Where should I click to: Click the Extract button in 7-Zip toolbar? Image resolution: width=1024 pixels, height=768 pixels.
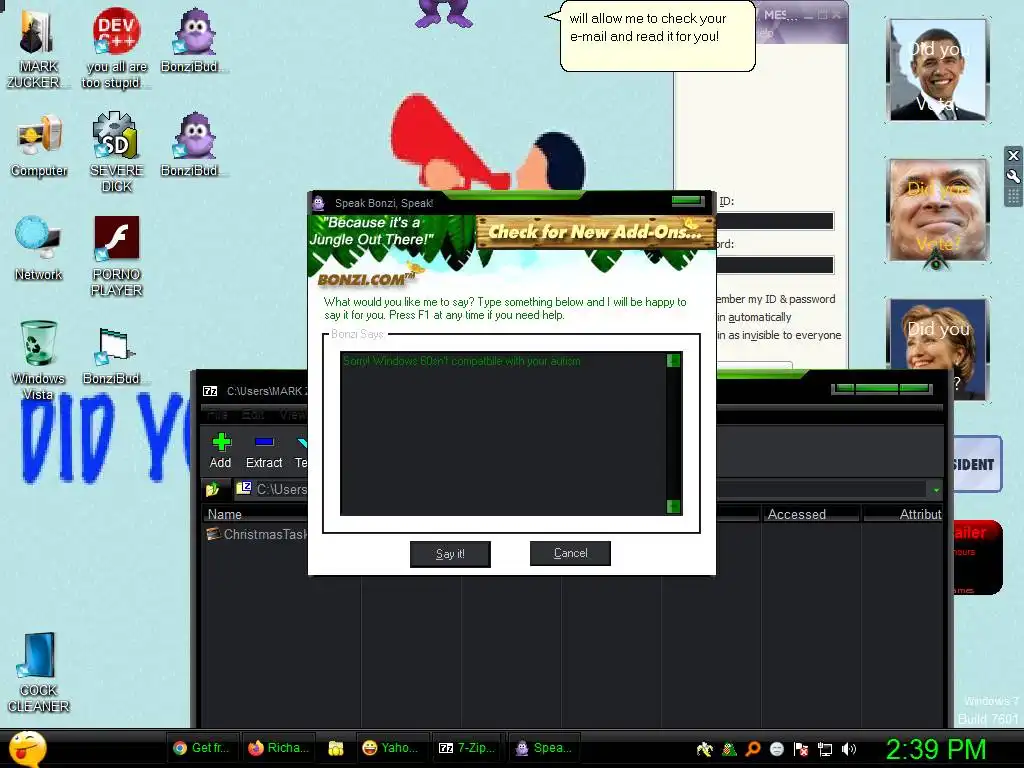point(264,451)
